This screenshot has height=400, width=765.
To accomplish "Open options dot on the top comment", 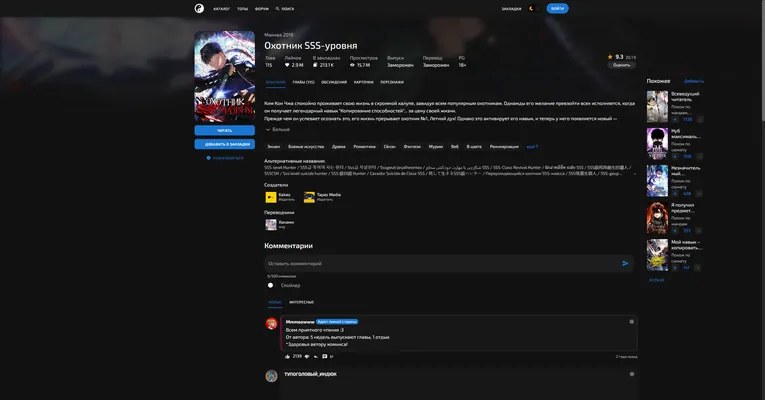I will 631,321.
